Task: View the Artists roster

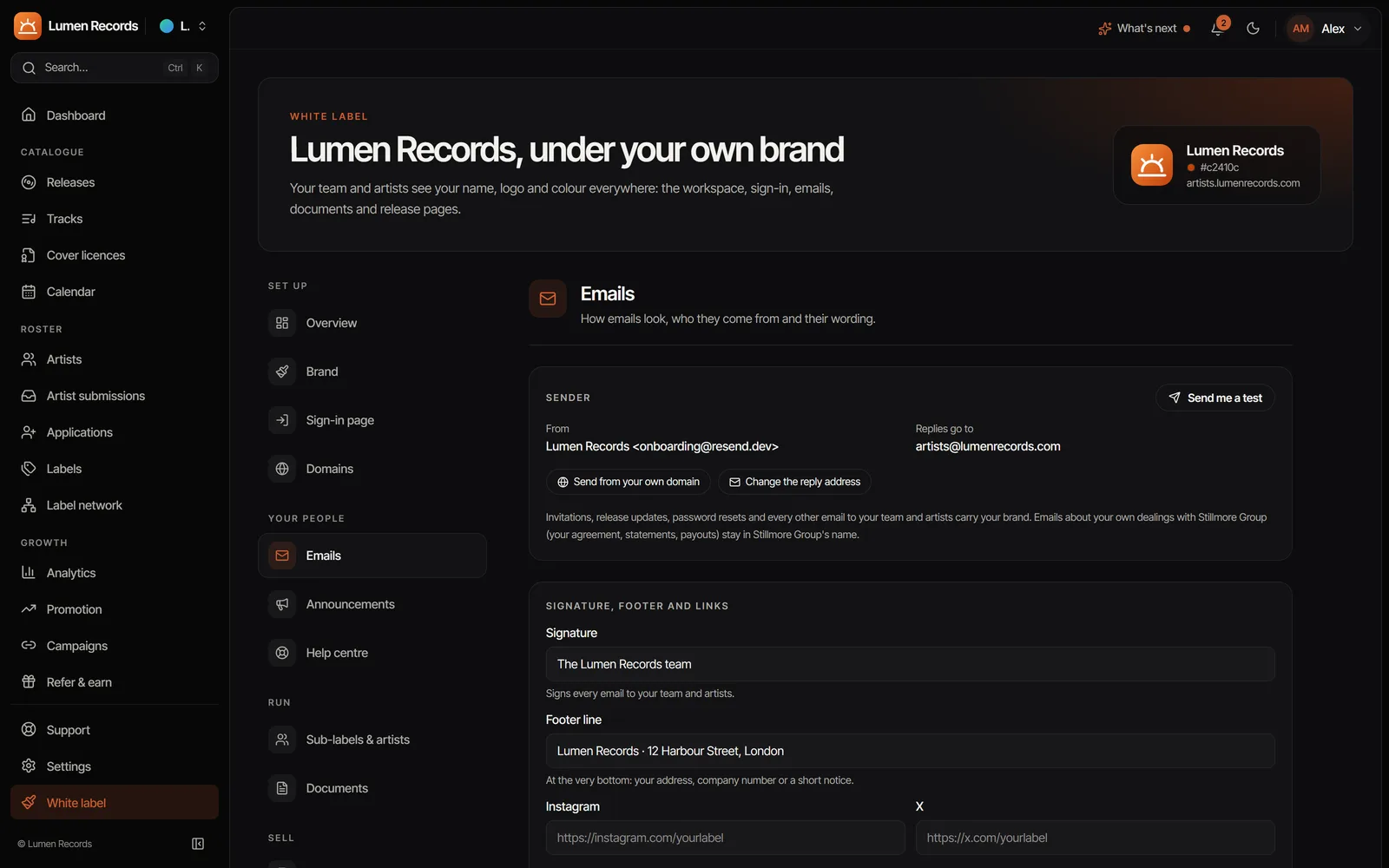Action: 115,359
